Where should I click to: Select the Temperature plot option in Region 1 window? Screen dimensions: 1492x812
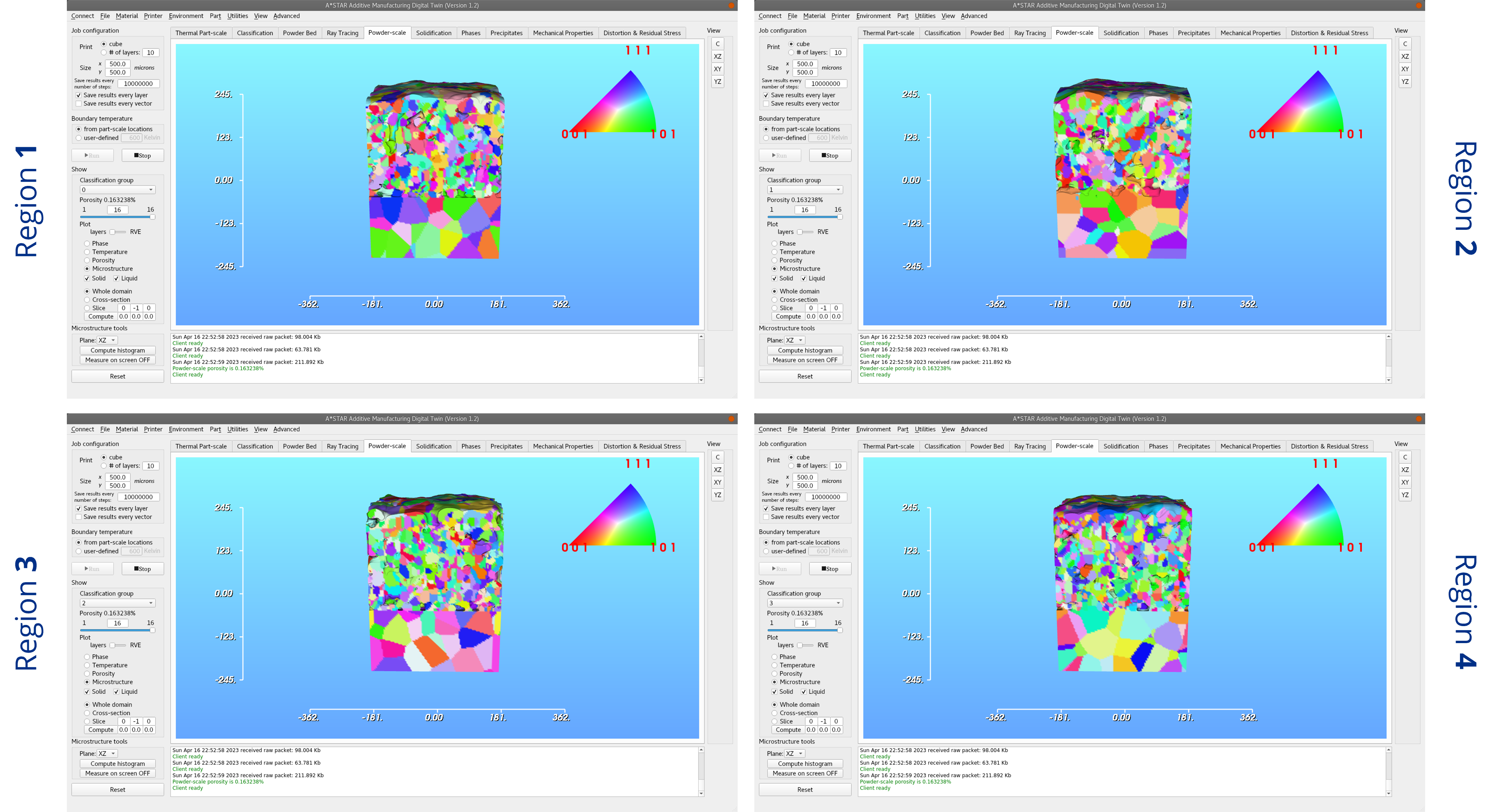(87, 252)
